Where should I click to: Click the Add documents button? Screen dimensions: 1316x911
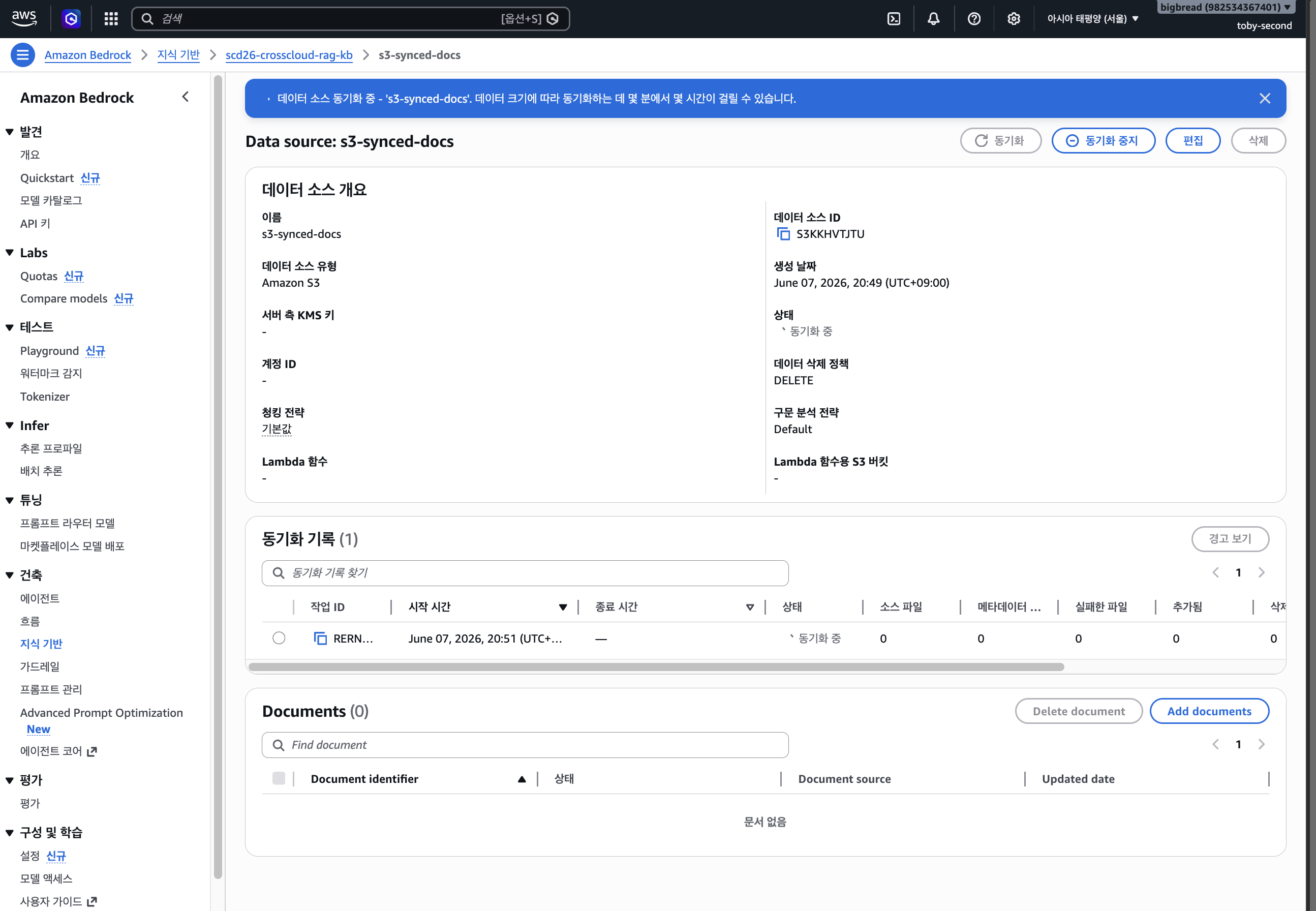[1209, 711]
